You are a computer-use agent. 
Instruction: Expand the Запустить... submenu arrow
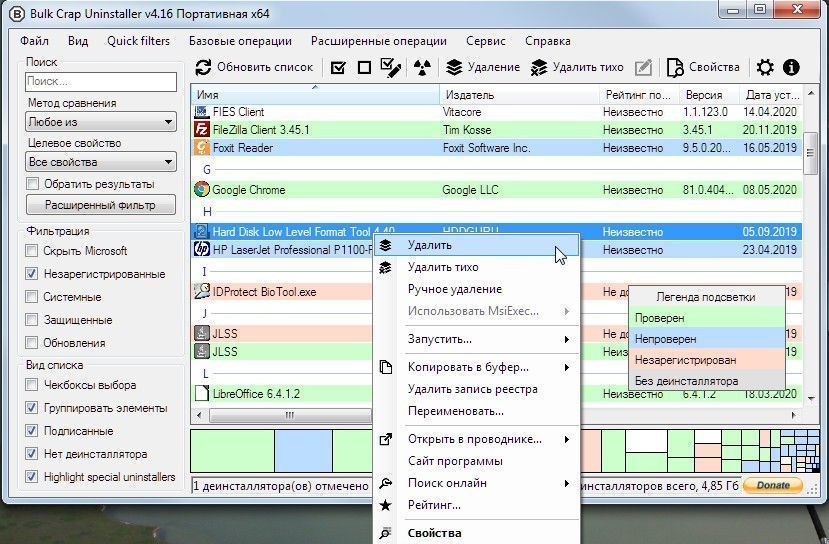point(567,339)
